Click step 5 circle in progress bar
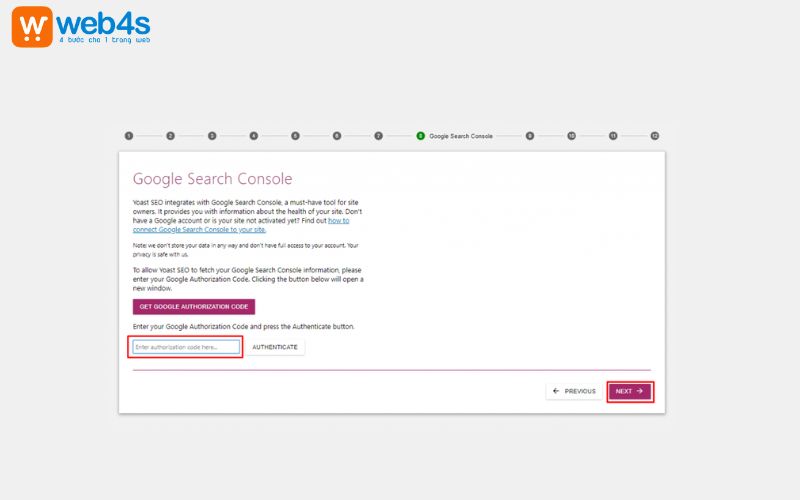The image size is (800, 500). pos(295,135)
